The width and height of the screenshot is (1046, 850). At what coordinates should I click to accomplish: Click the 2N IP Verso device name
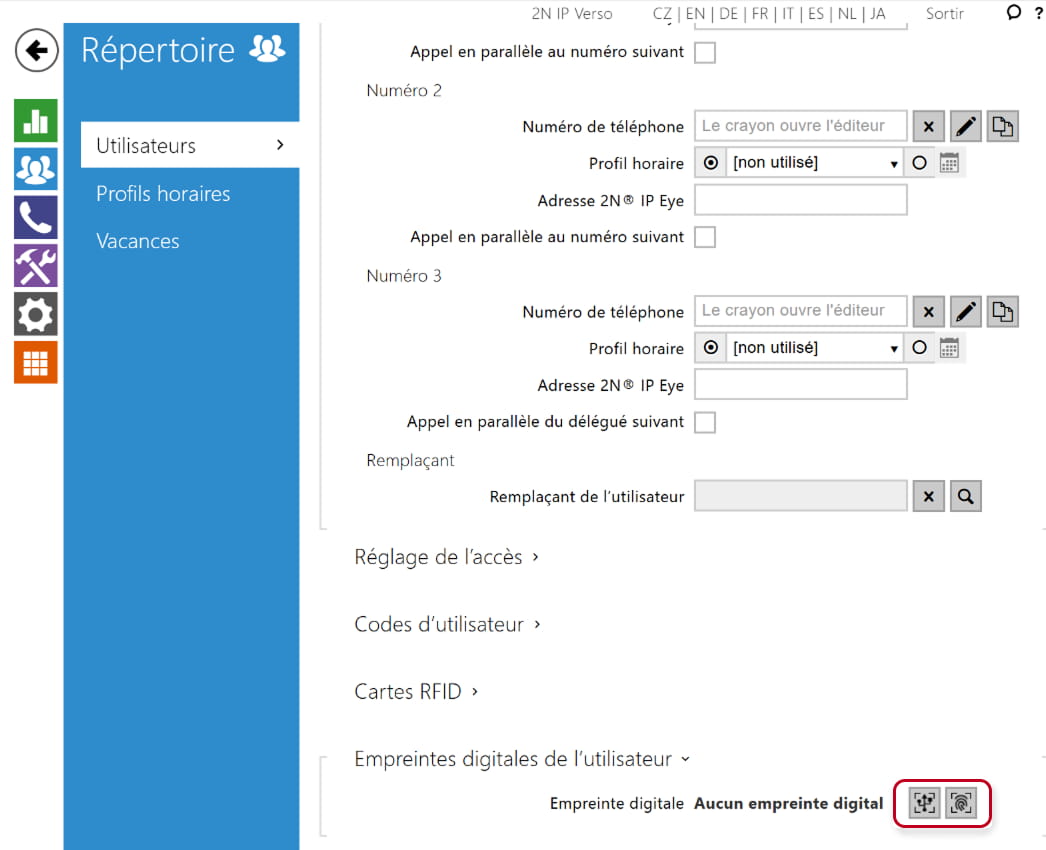coord(572,13)
